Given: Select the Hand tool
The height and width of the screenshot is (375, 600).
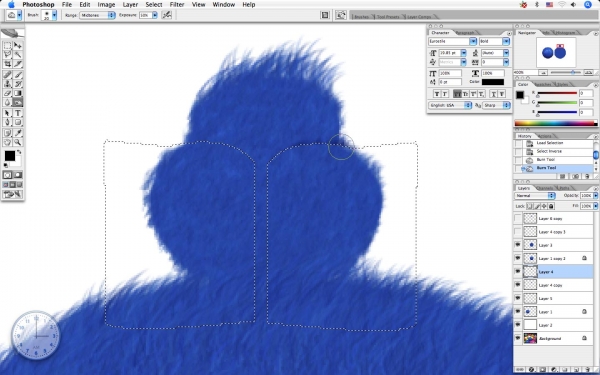Looking at the screenshot, I should (8, 142).
